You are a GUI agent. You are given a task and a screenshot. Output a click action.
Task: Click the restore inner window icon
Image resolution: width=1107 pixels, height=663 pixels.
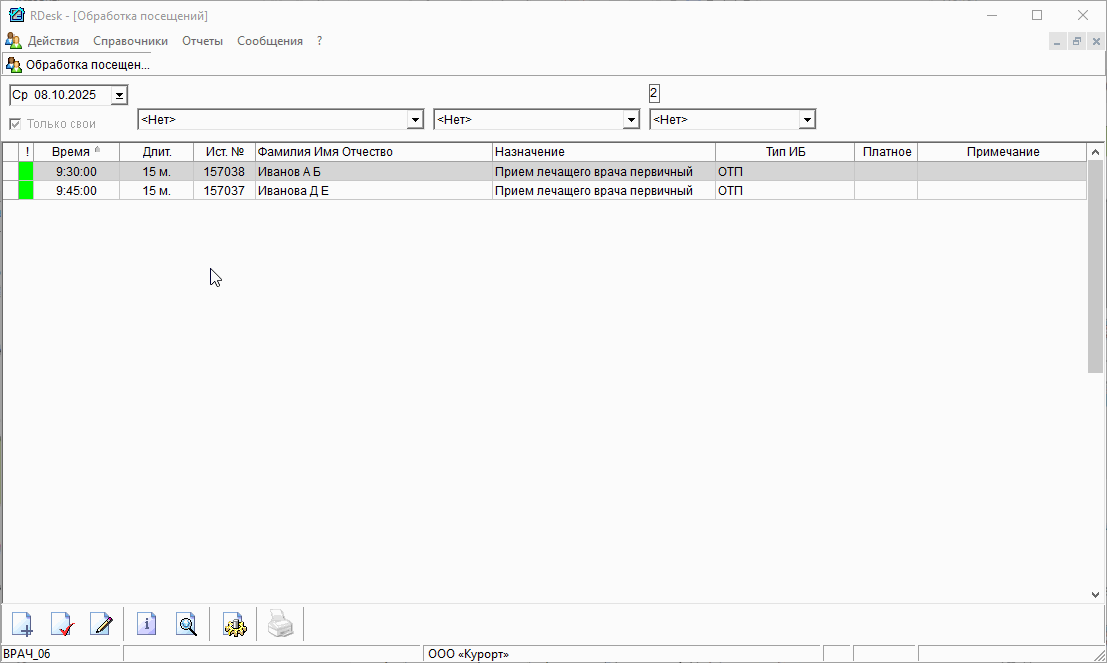coord(1077,41)
